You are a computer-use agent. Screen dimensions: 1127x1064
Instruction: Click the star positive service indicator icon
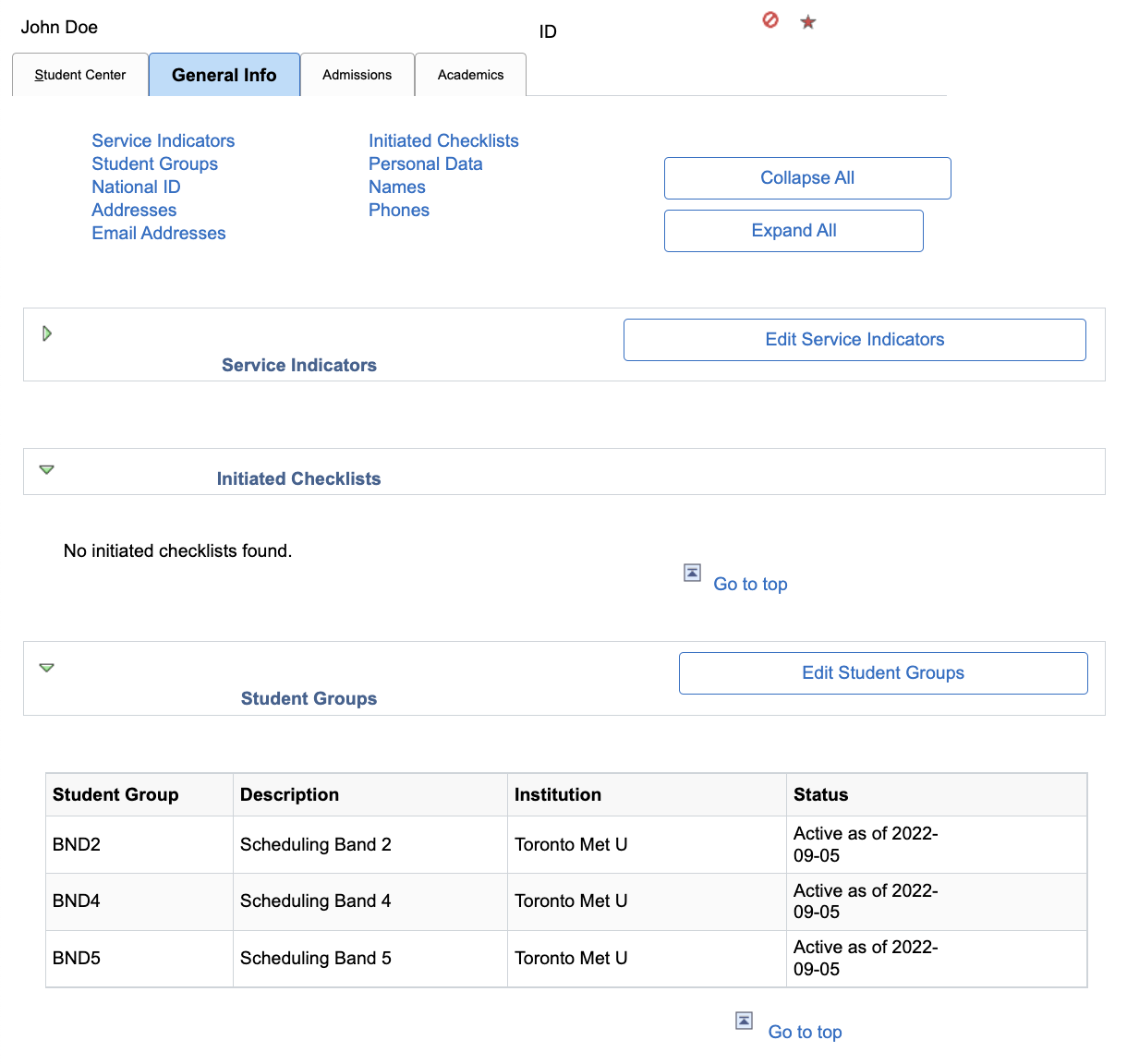pos(808,22)
